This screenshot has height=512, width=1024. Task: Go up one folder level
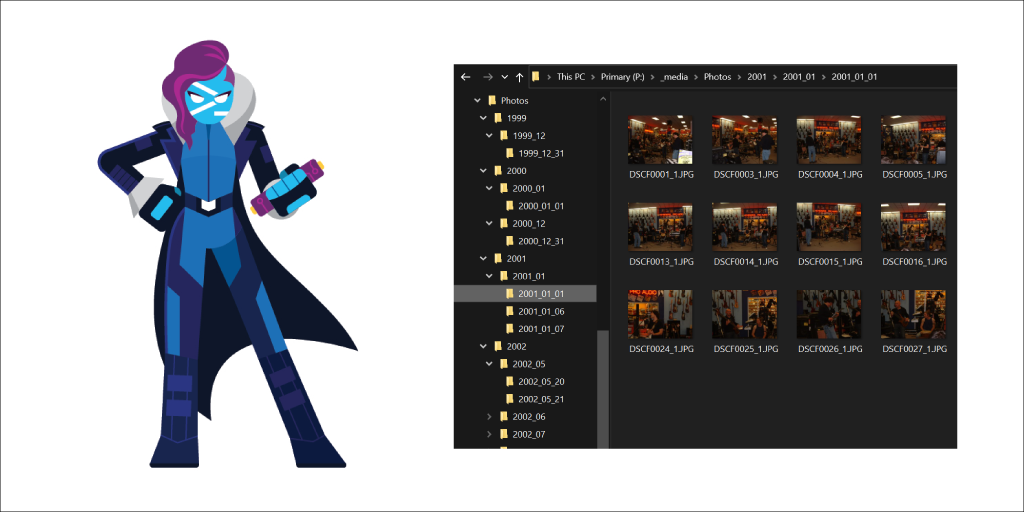click(x=519, y=77)
